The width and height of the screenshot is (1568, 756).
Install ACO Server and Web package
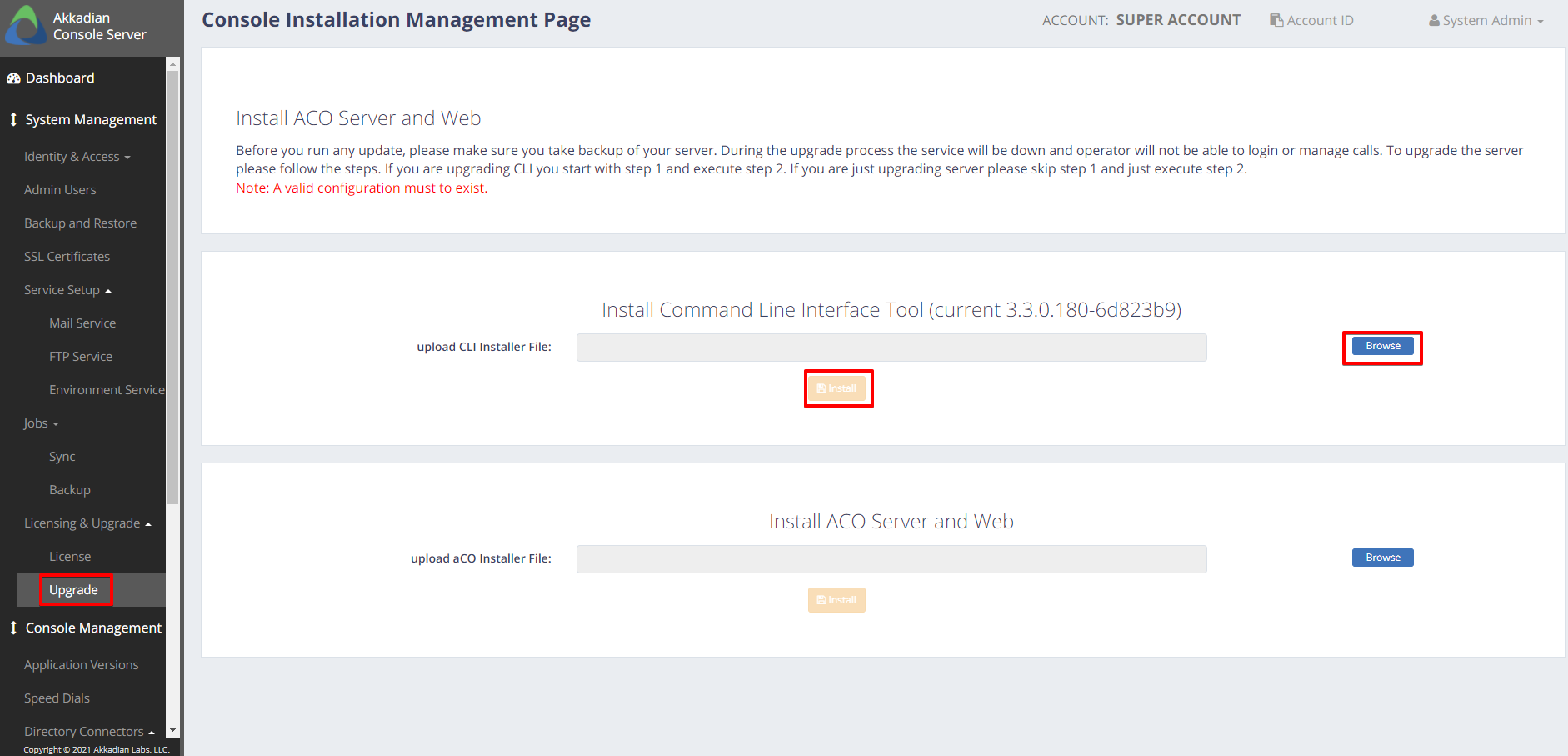click(x=836, y=600)
